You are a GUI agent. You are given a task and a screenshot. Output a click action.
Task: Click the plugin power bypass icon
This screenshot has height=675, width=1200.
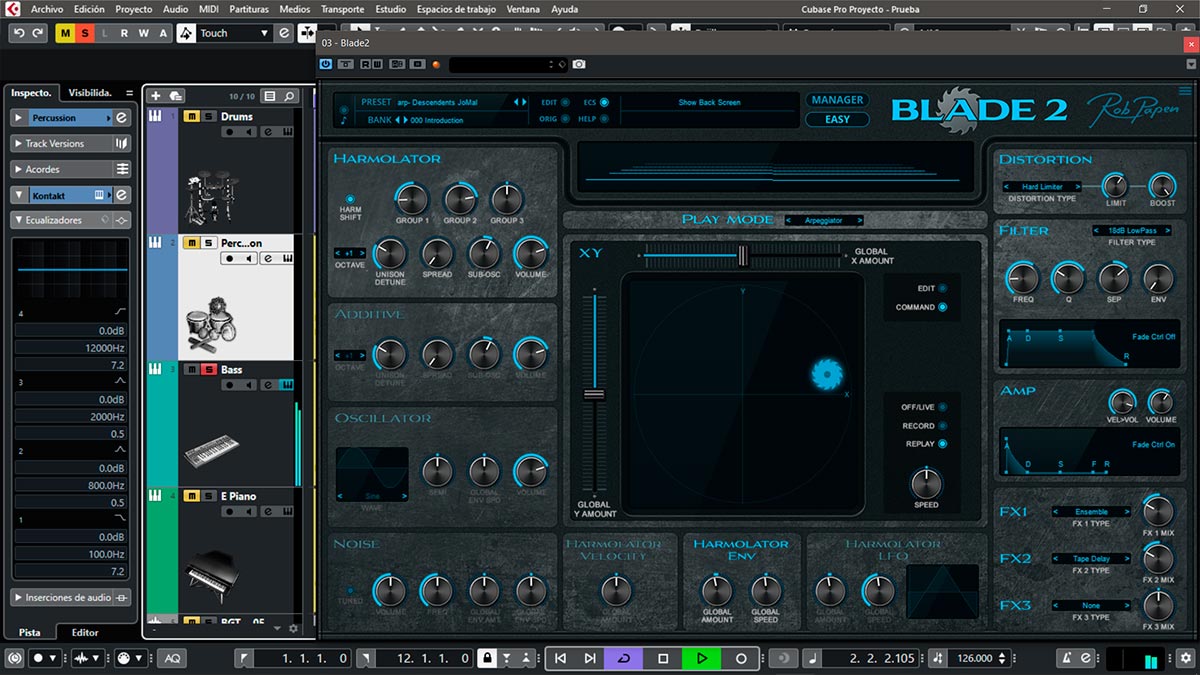326,64
